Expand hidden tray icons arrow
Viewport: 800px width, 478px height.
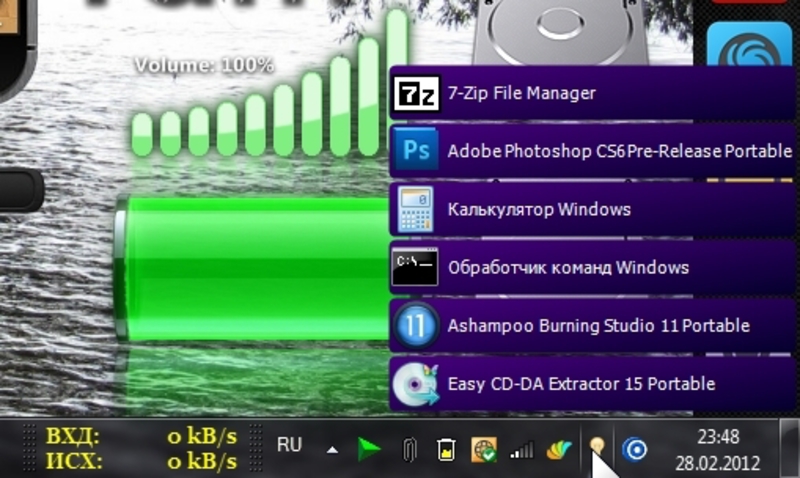tap(331, 450)
